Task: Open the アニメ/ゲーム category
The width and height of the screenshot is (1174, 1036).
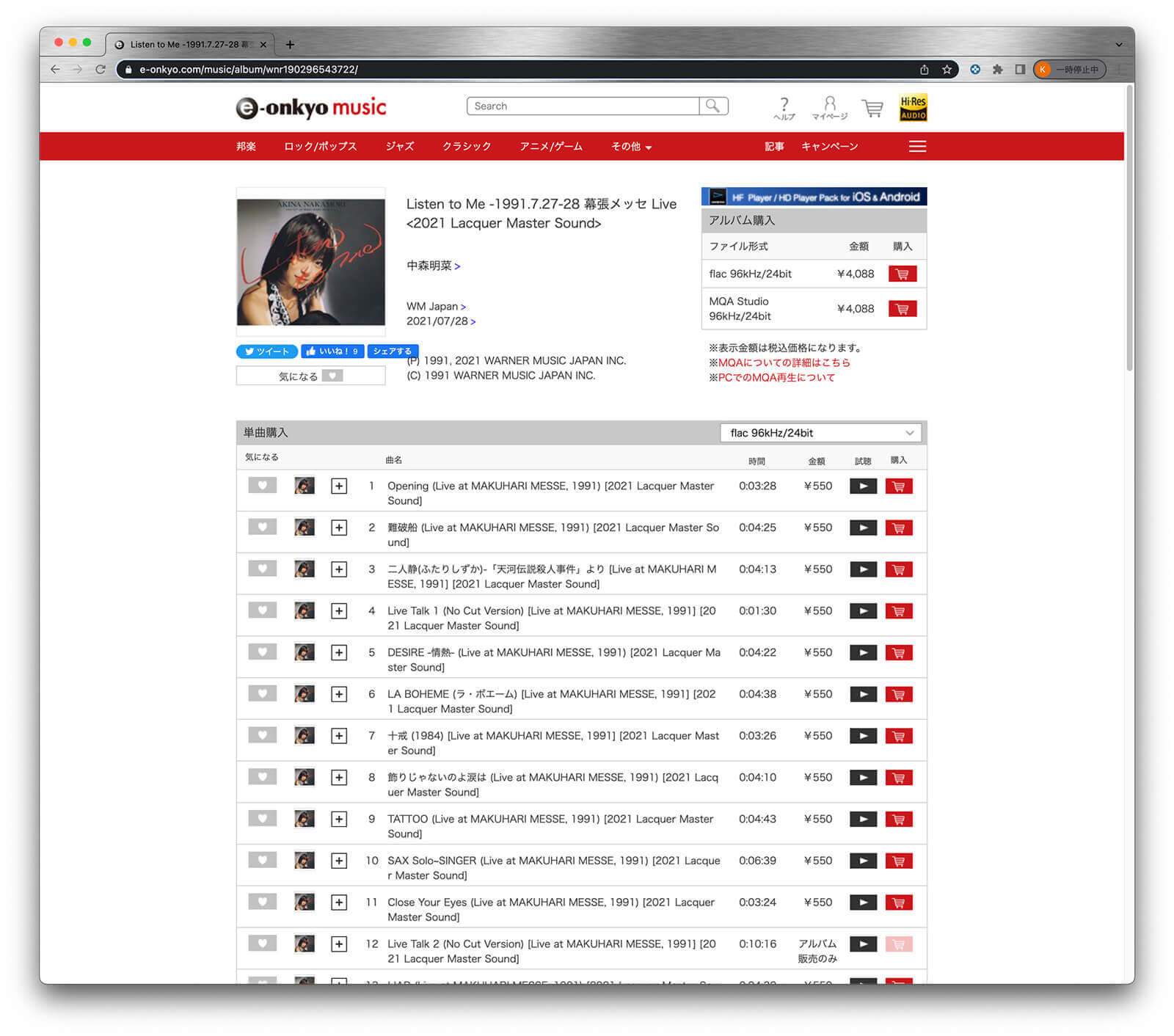Action: [551, 146]
